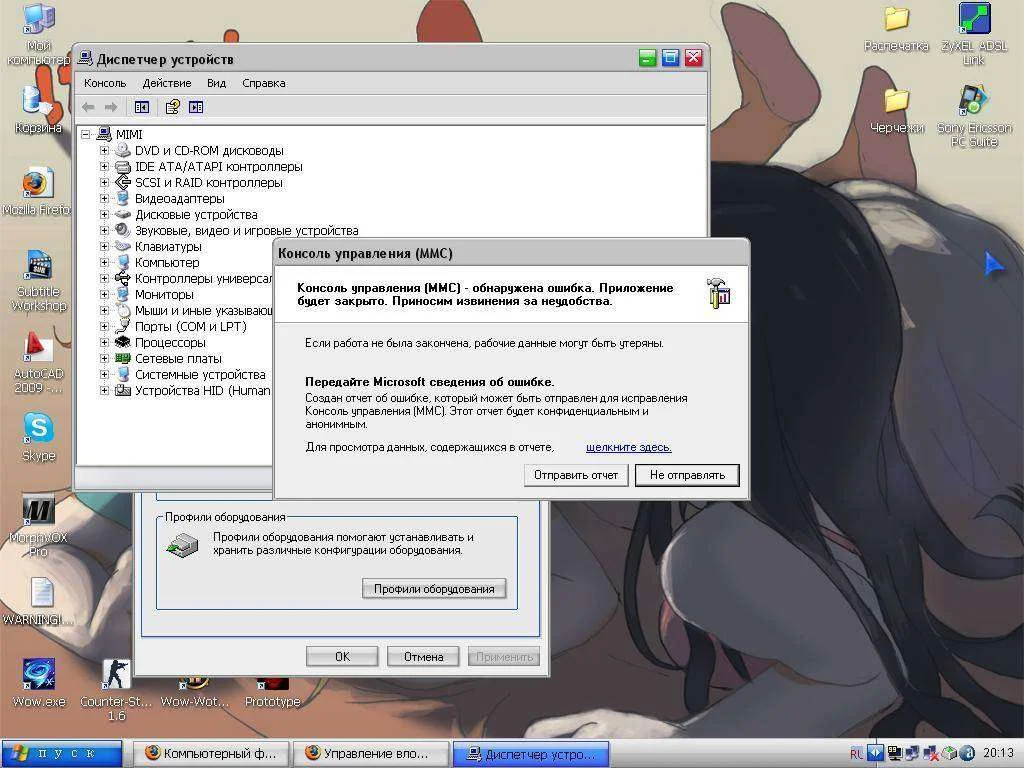The height and width of the screenshot is (768, 1024).
Task: Open Мой компьютер desktop icon
Action: click(x=38, y=34)
